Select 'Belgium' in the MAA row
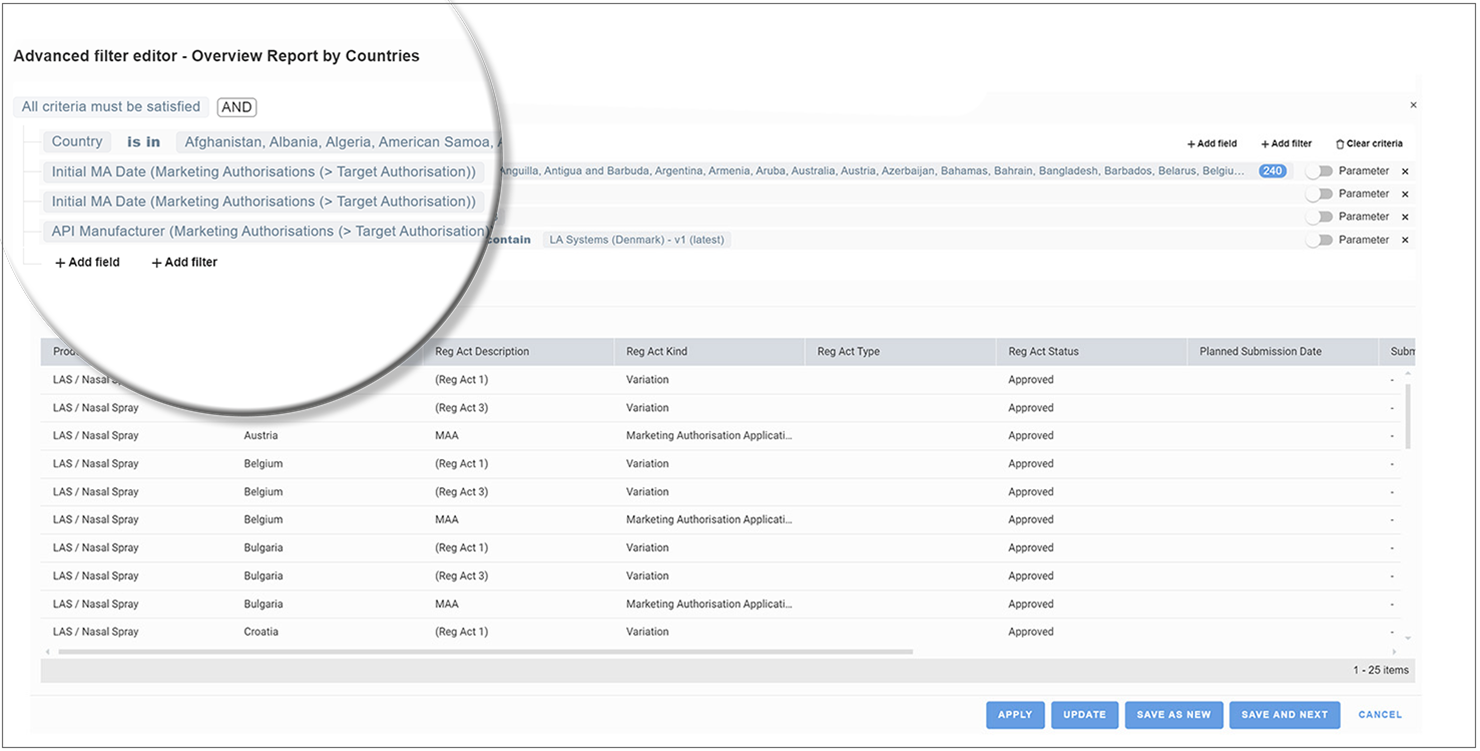The image size is (1480, 751). tap(263, 520)
